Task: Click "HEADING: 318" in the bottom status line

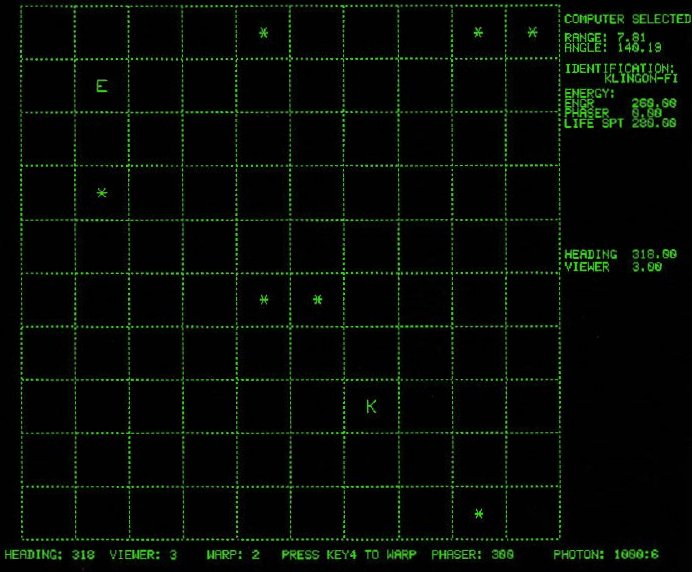Action: [x=49, y=554]
